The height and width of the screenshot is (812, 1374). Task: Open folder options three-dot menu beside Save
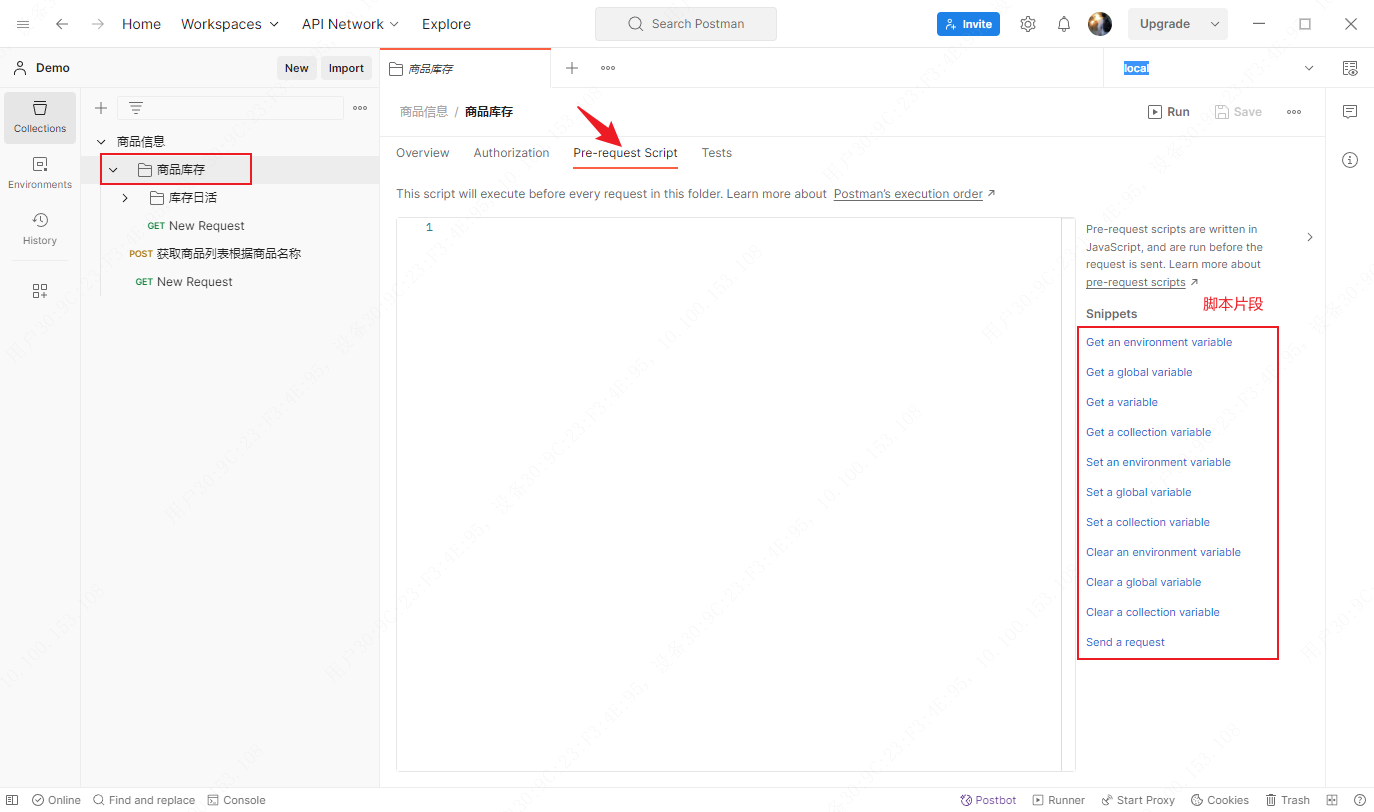point(1294,112)
